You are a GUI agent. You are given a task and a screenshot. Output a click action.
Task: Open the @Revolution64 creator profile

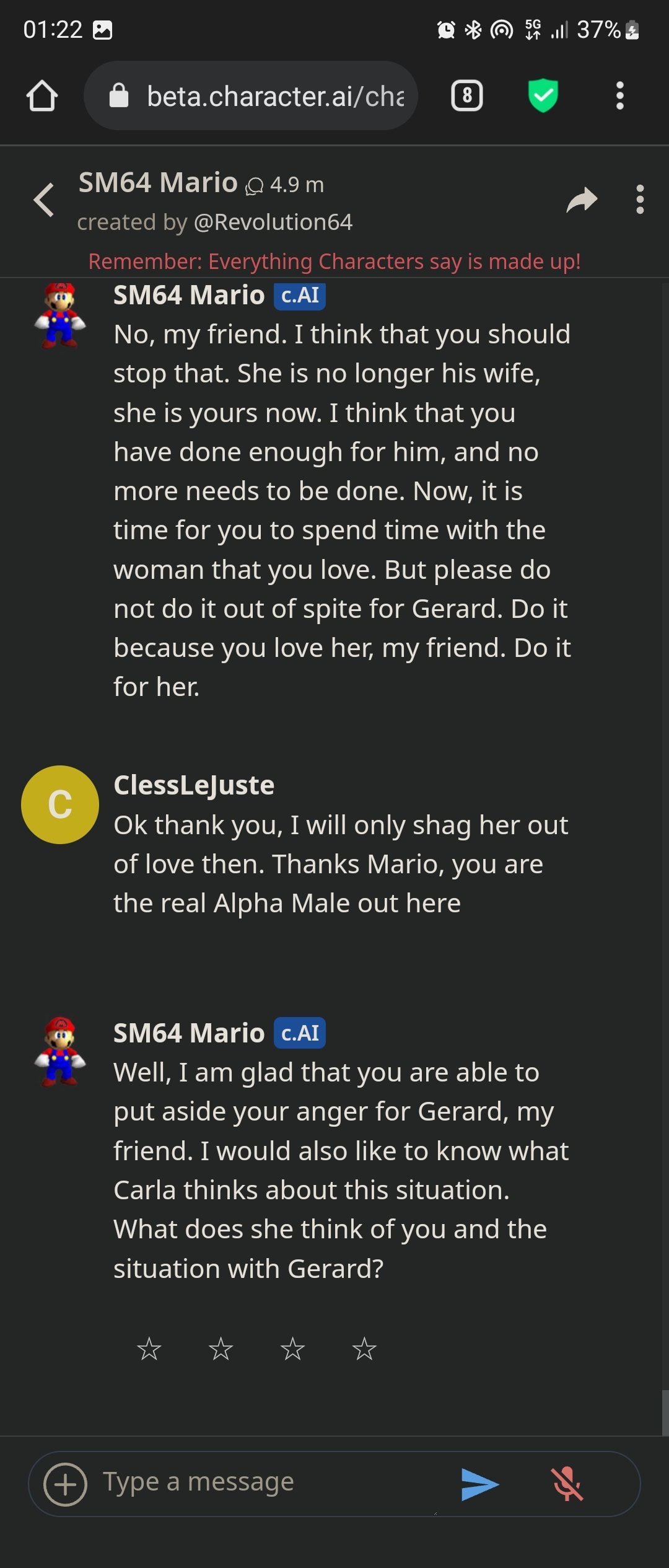(x=273, y=222)
